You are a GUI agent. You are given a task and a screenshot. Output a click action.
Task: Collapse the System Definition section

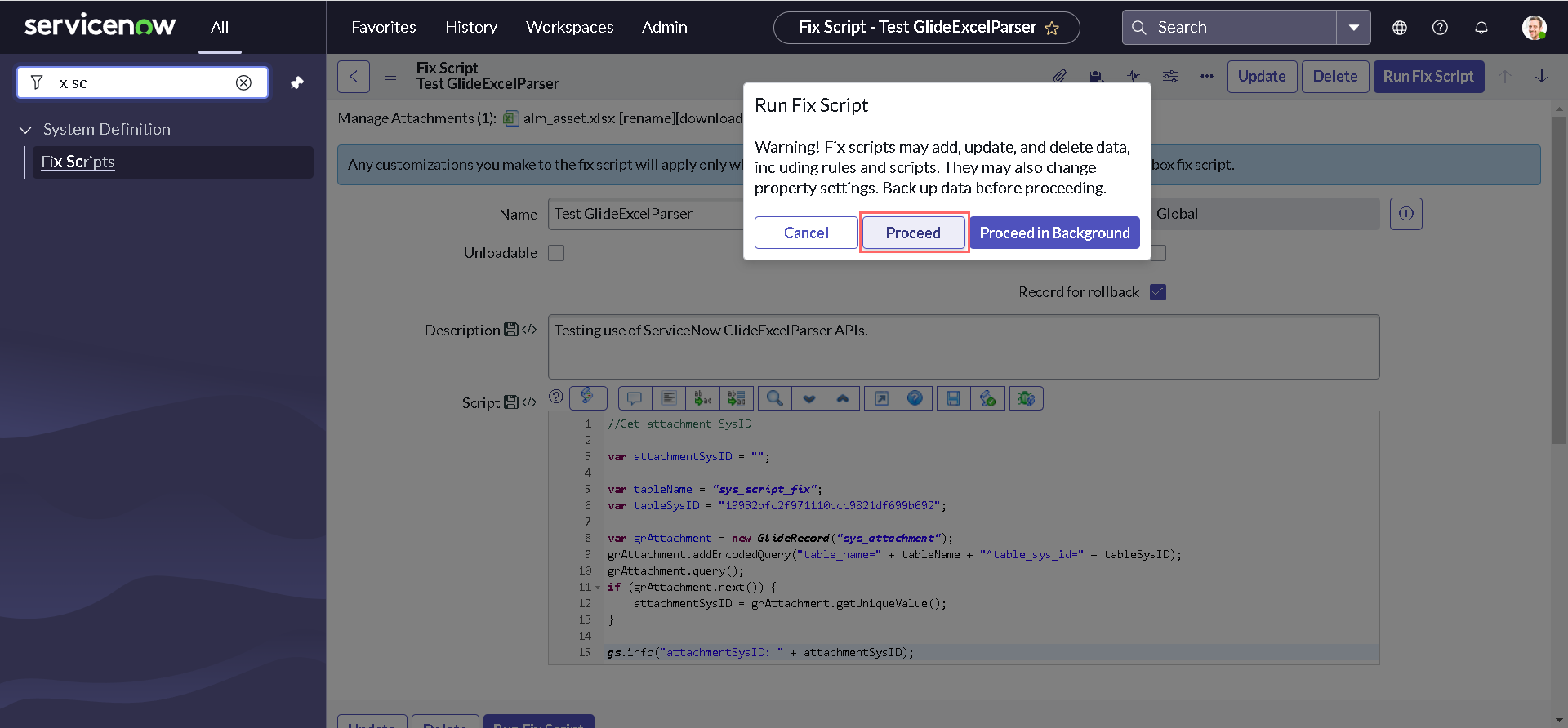(25, 130)
